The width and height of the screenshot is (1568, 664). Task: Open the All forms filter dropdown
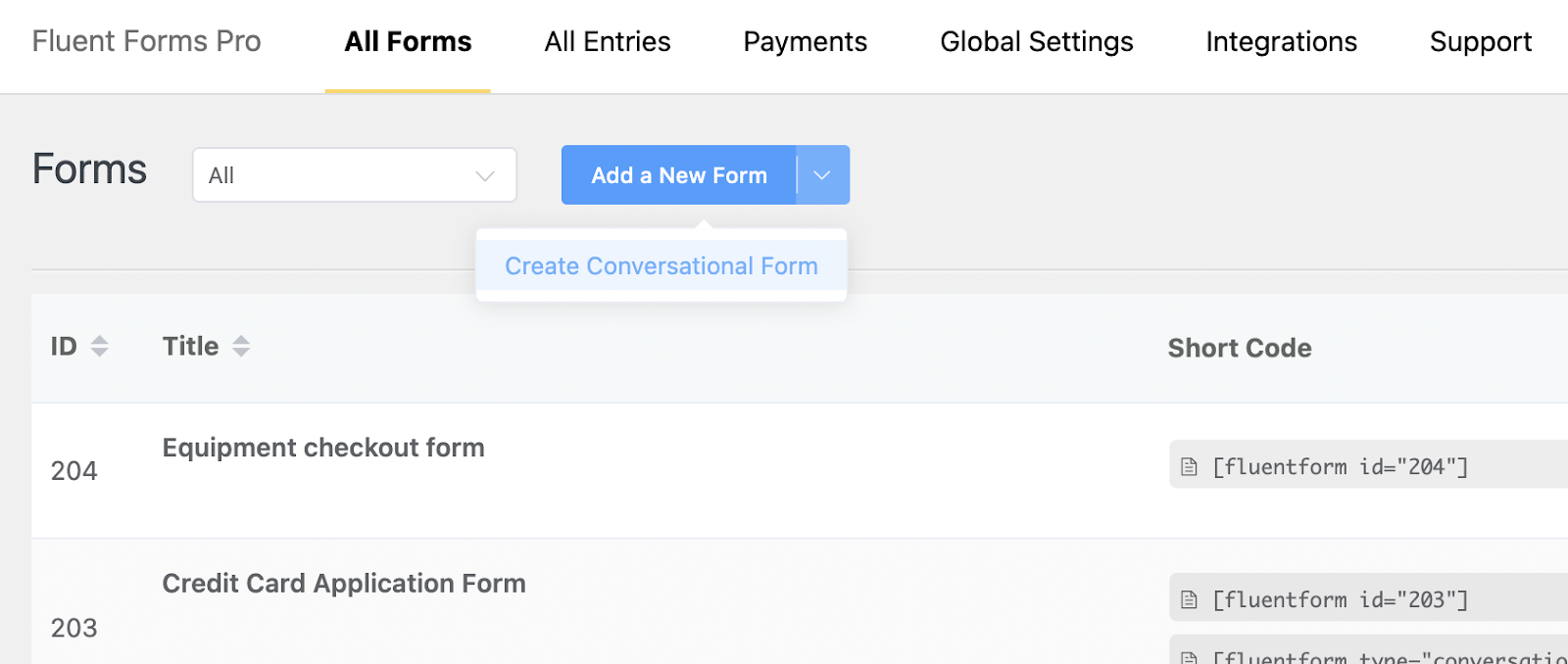(x=355, y=175)
